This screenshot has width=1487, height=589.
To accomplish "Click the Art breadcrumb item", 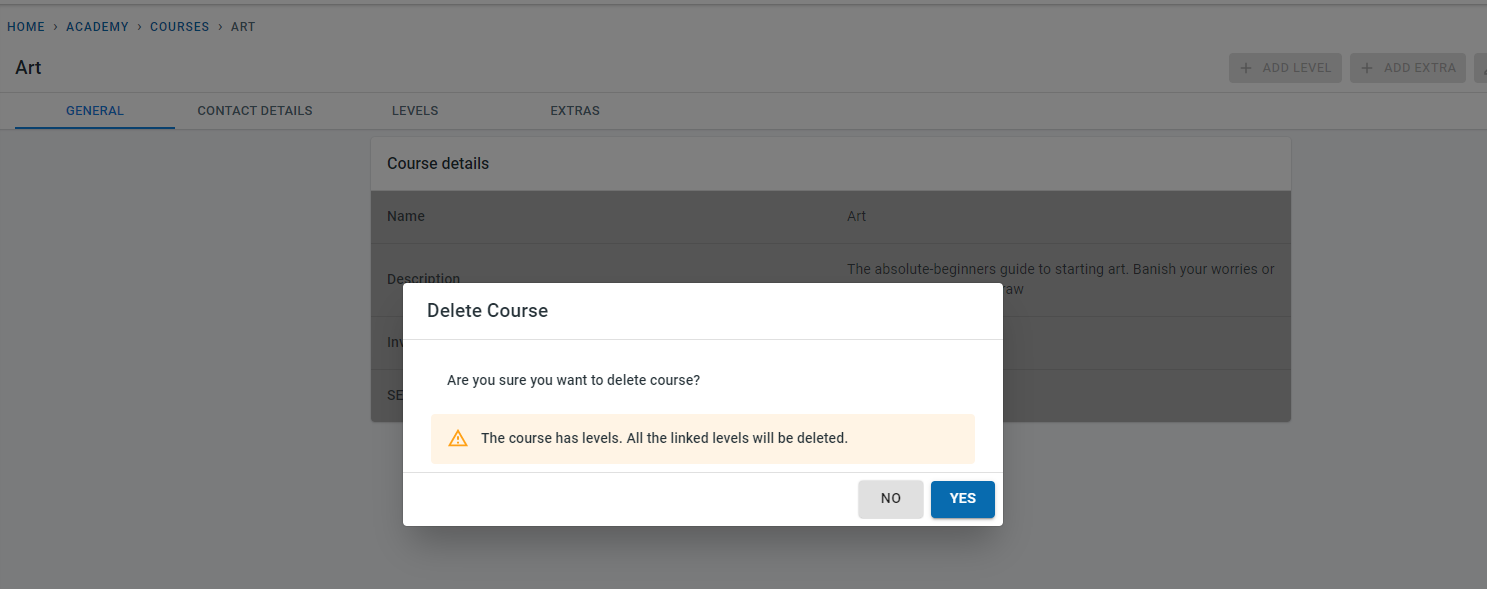I will (x=243, y=27).
